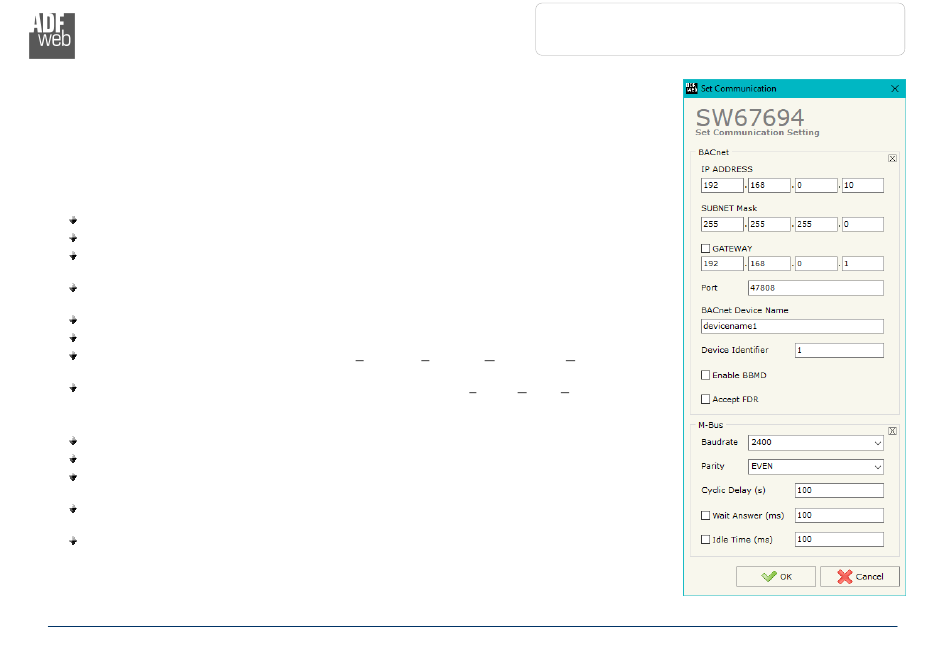Check the Accept FDR option

tap(705, 399)
